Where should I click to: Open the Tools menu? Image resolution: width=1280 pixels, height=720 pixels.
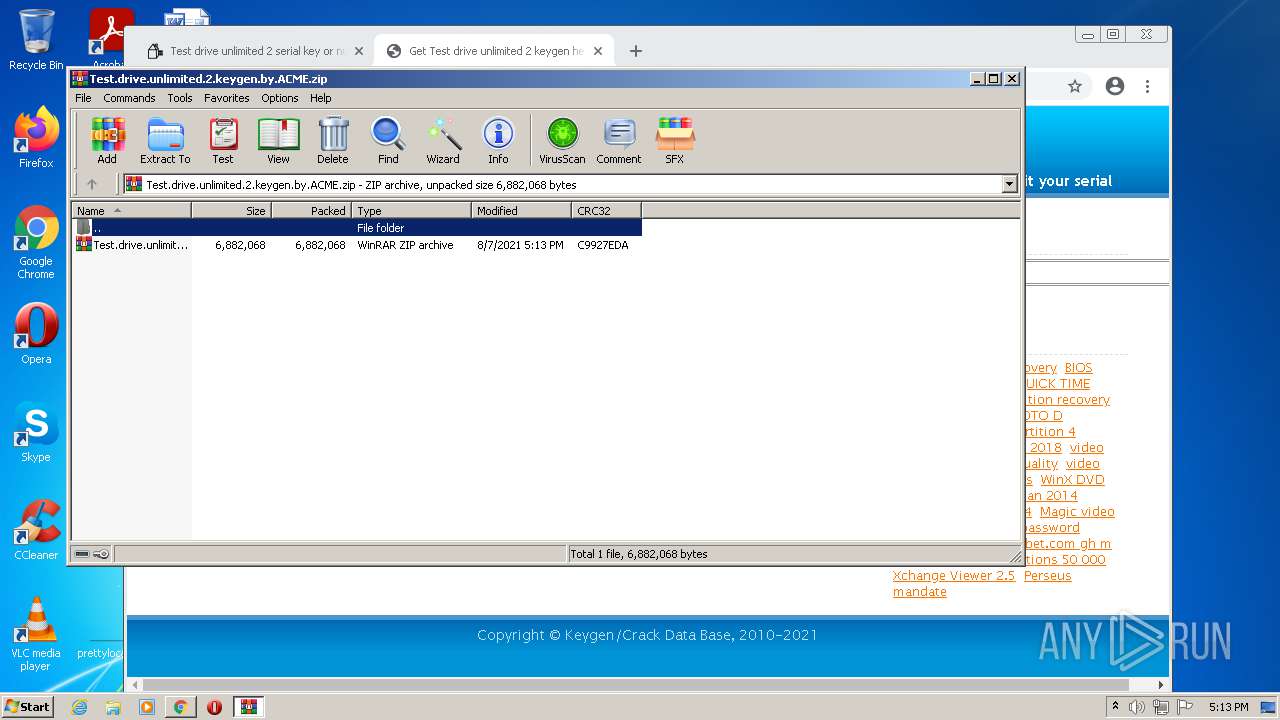pos(180,98)
